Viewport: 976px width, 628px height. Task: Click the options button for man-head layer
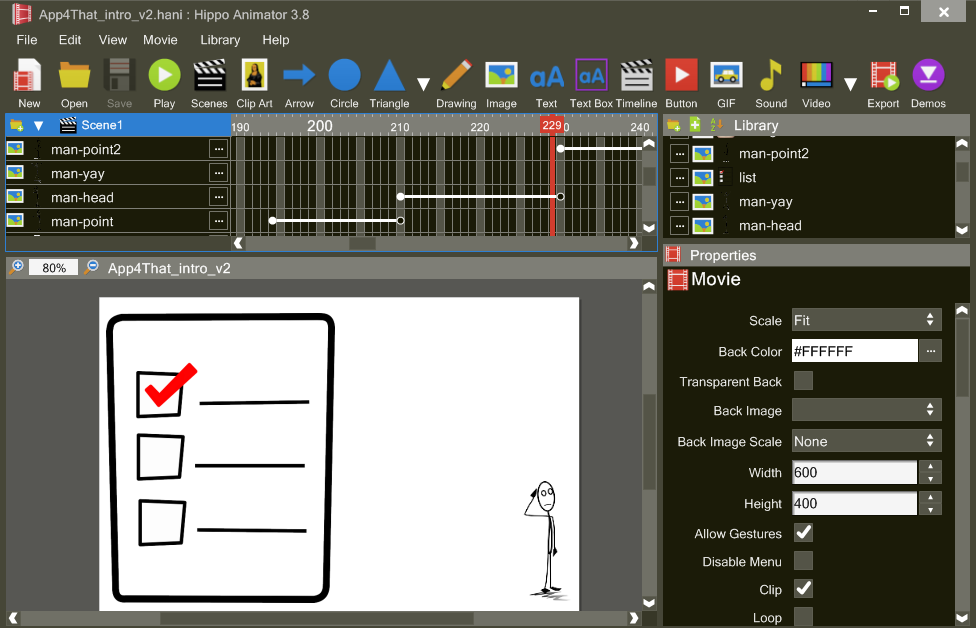point(218,197)
